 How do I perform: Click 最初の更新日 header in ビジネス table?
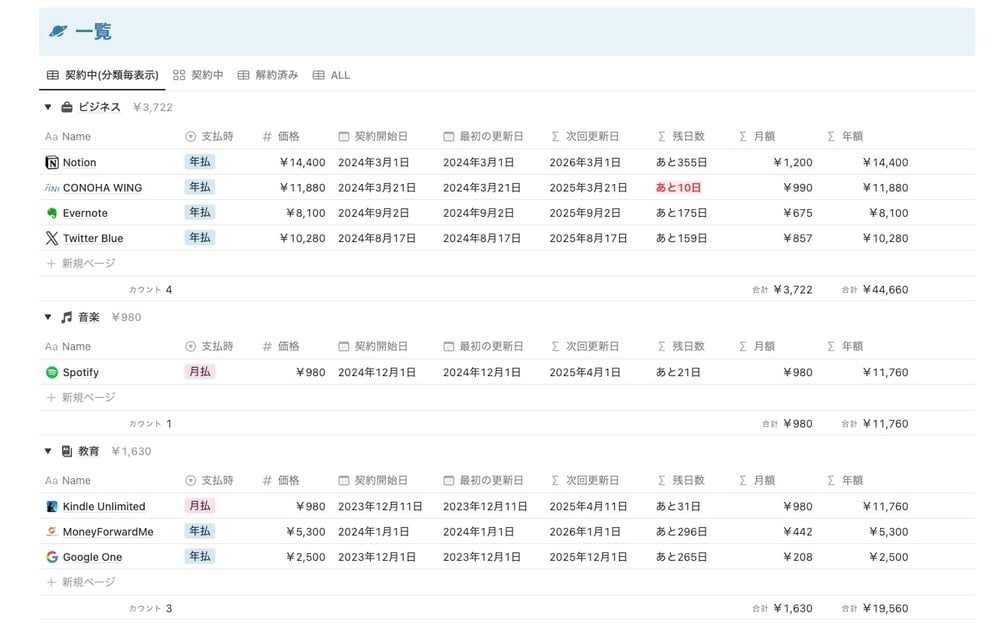pyautogui.click(x=483, y=136)
